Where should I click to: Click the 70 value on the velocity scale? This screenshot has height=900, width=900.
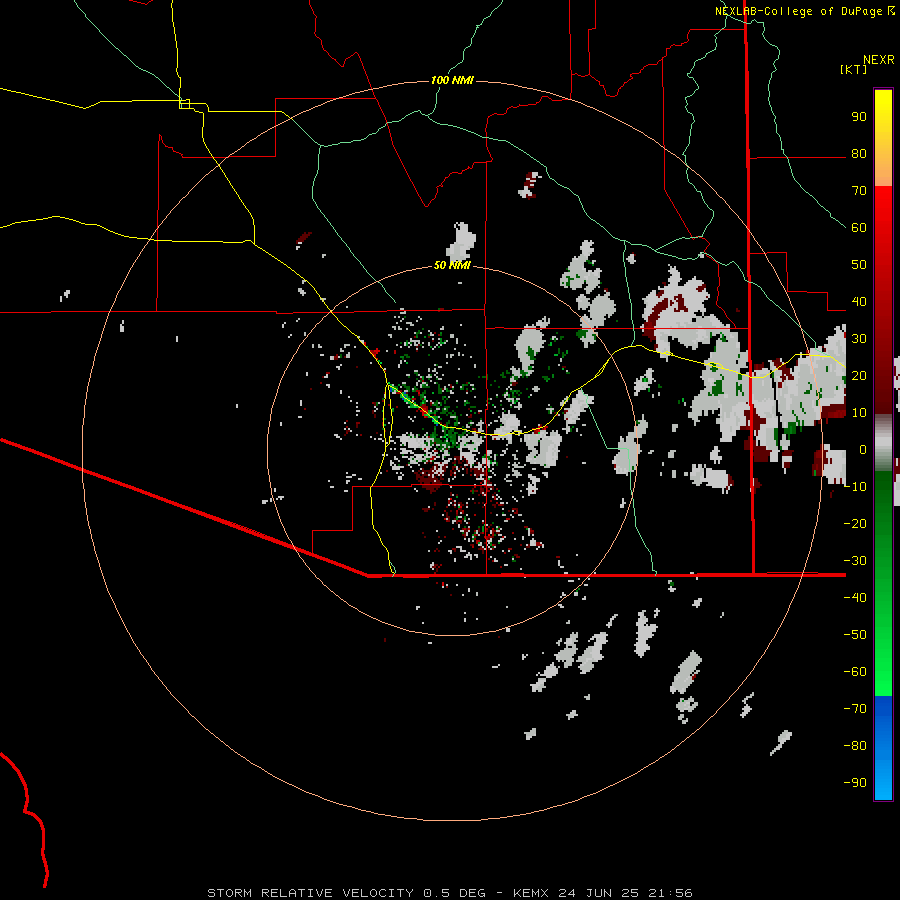(859, 191)
